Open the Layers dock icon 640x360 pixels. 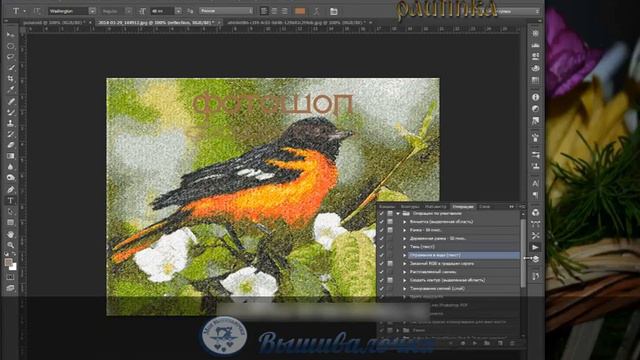click(536, 259)
